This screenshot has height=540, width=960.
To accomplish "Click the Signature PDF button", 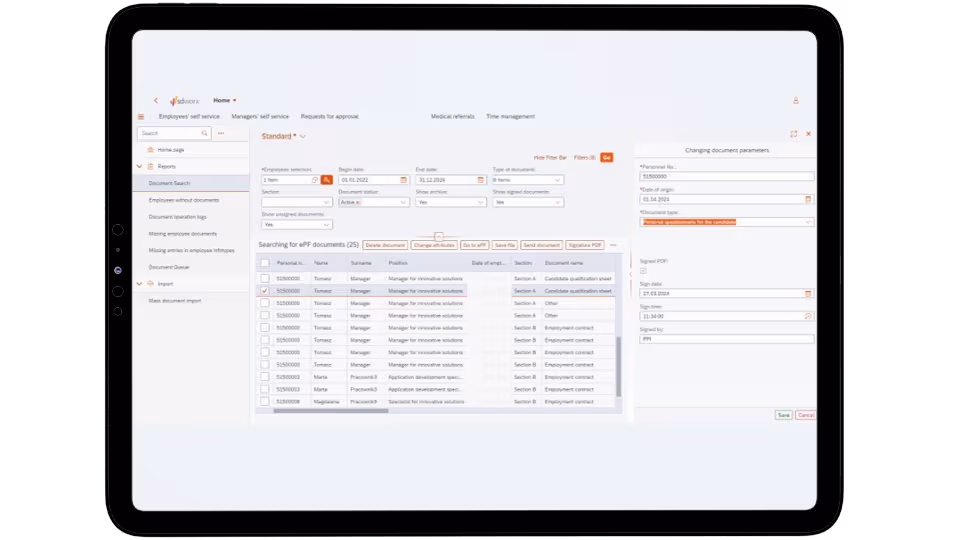I will tap(585, 245).
